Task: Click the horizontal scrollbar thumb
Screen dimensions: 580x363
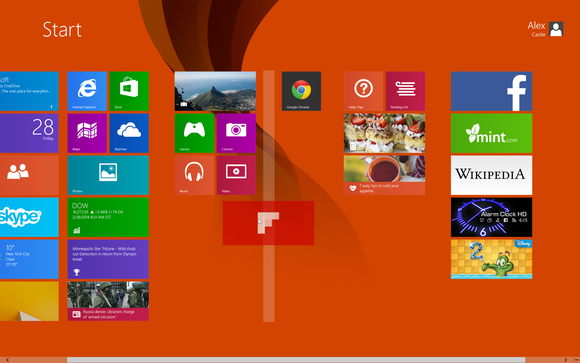Action: (296, 360)
